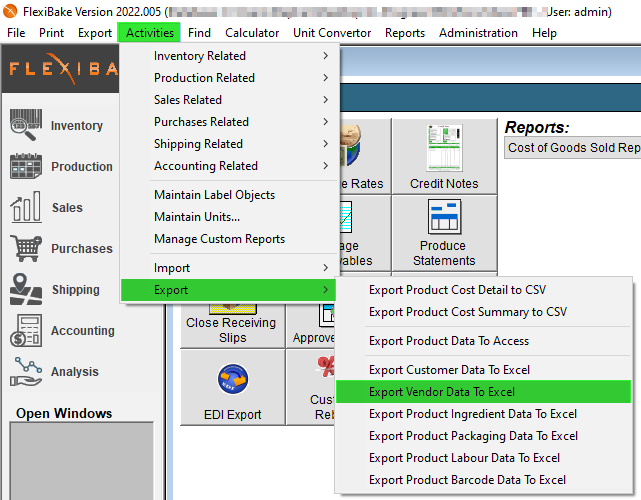
Task: Select the Purchases shopping cart icon
Action: [x=26, y=248]
